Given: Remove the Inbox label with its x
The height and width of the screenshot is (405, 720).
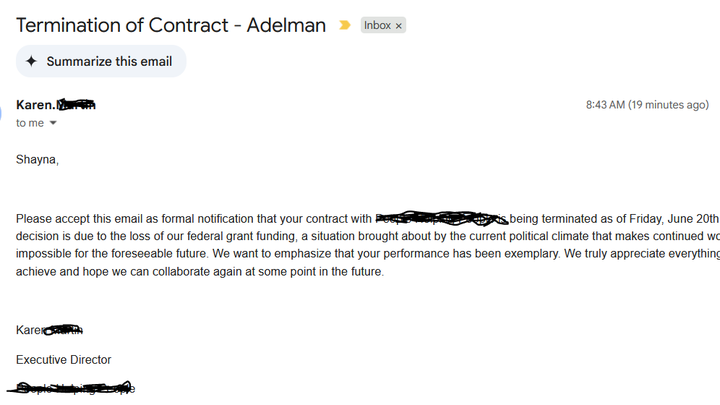Looking at the screenshot, I should [399, 26].
